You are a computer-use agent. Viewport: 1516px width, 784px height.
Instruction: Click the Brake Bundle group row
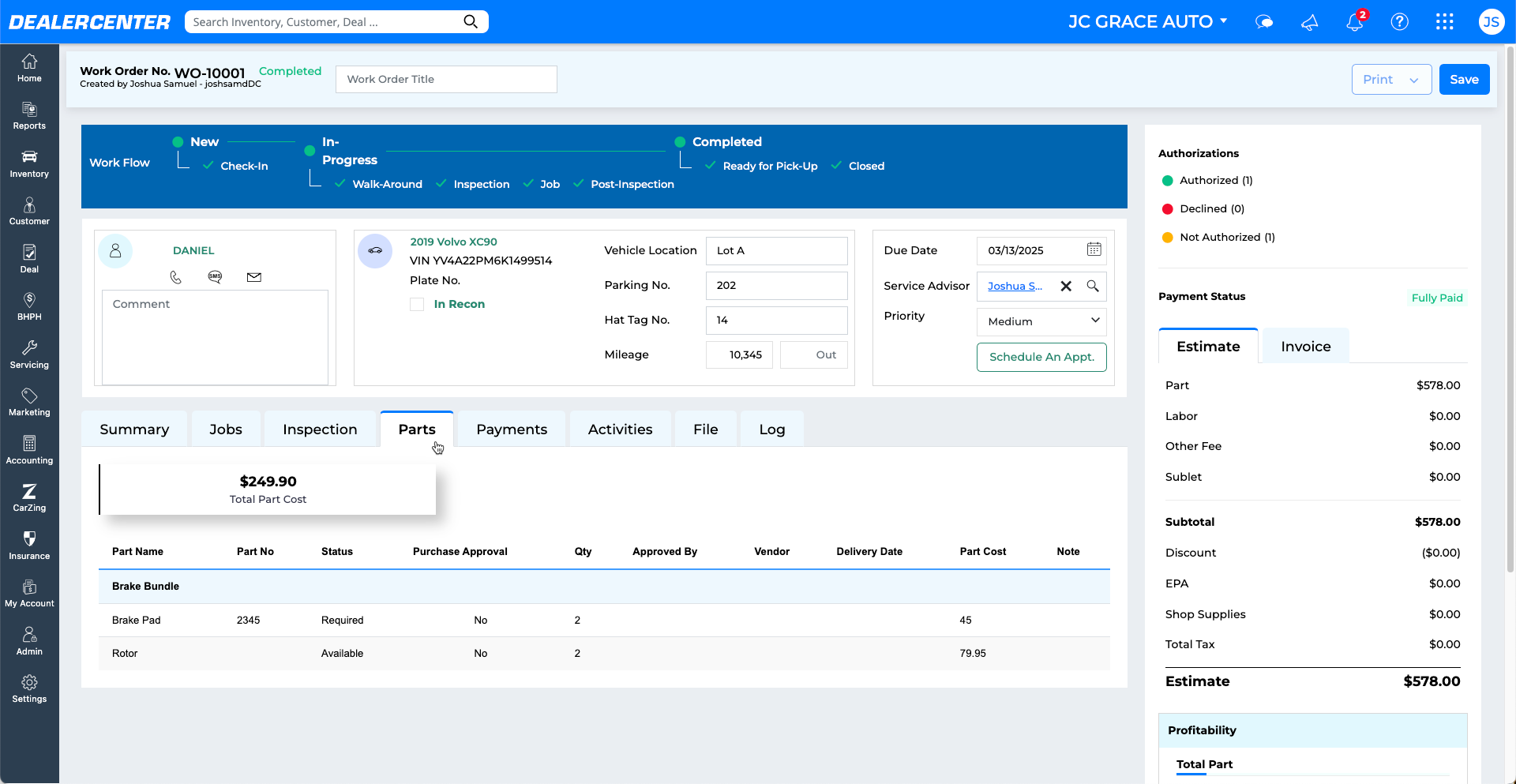[x=604, y=586]
